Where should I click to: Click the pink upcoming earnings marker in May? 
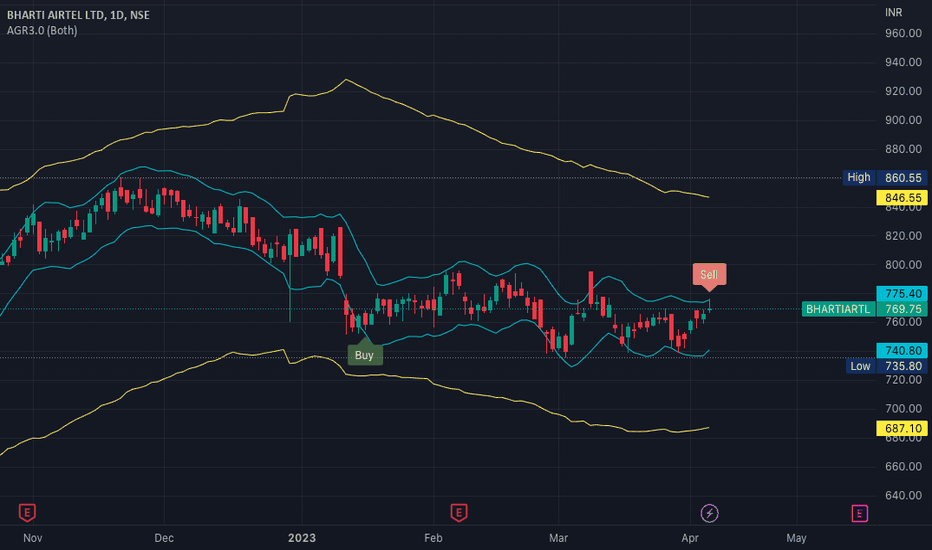pos(859,513)
